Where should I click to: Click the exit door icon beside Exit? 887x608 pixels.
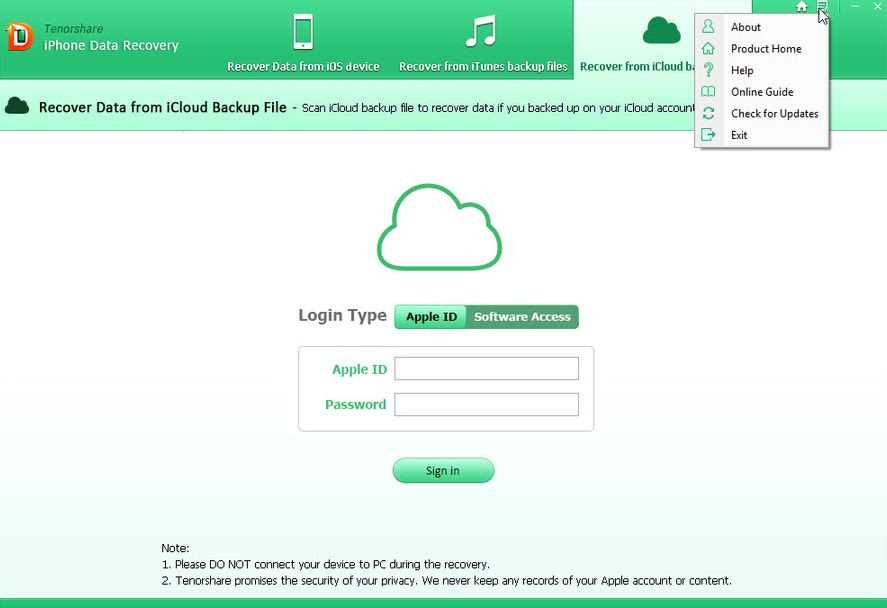tap(708, 135)
